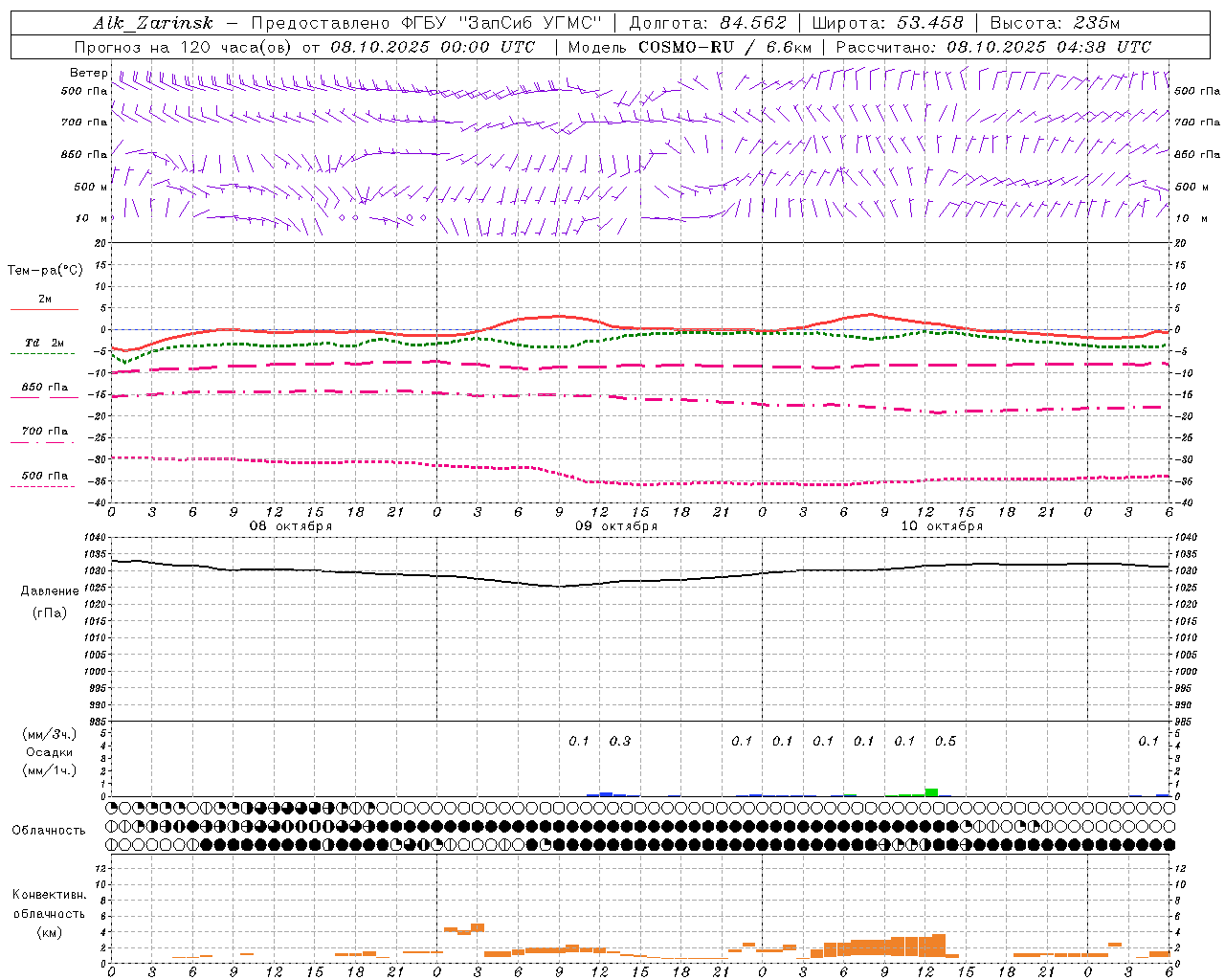Click the Облачность section label

pyautogui.click(x=49, y=830)
